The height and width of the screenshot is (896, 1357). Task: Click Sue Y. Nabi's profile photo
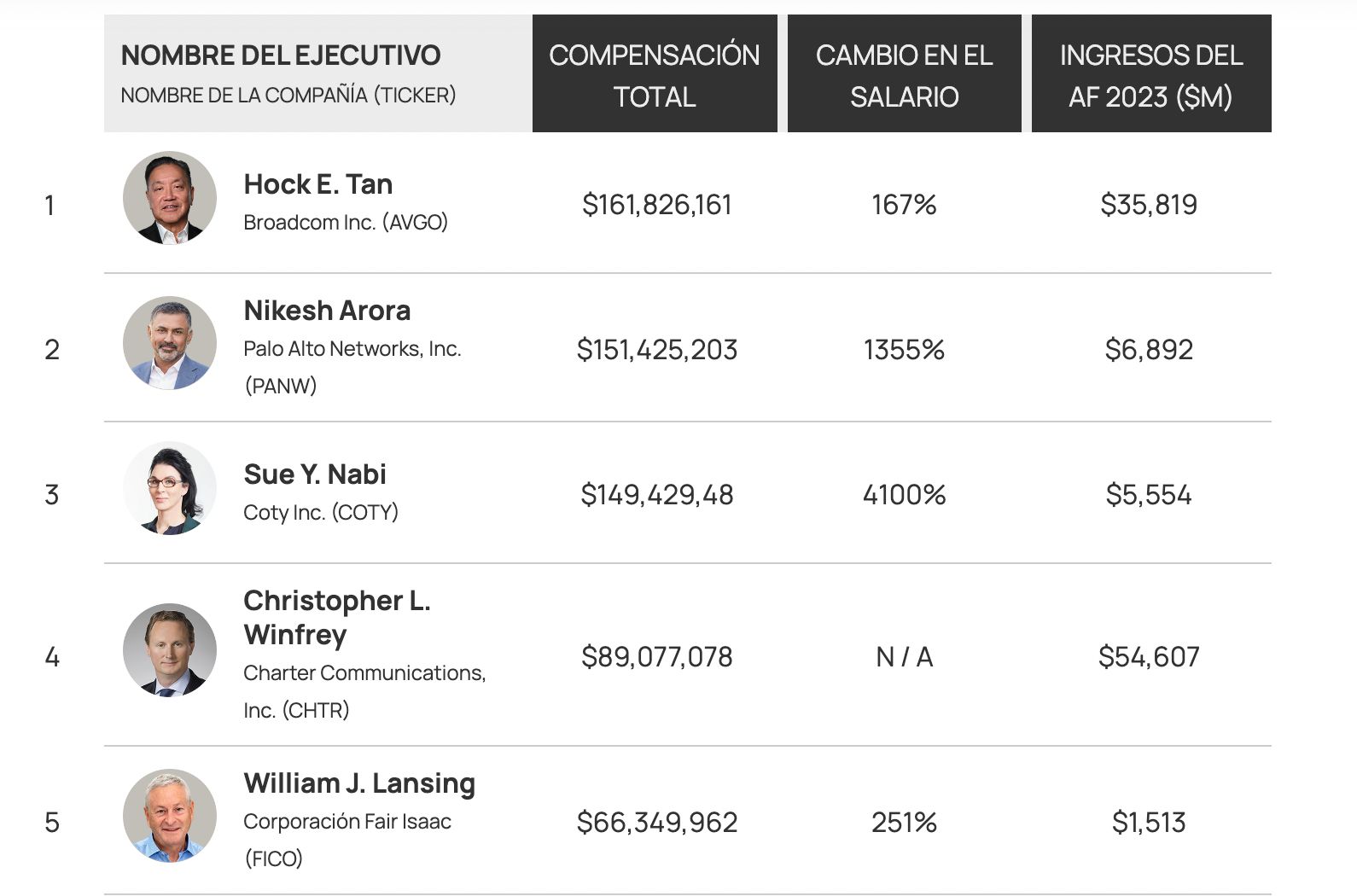click(170, 488)
